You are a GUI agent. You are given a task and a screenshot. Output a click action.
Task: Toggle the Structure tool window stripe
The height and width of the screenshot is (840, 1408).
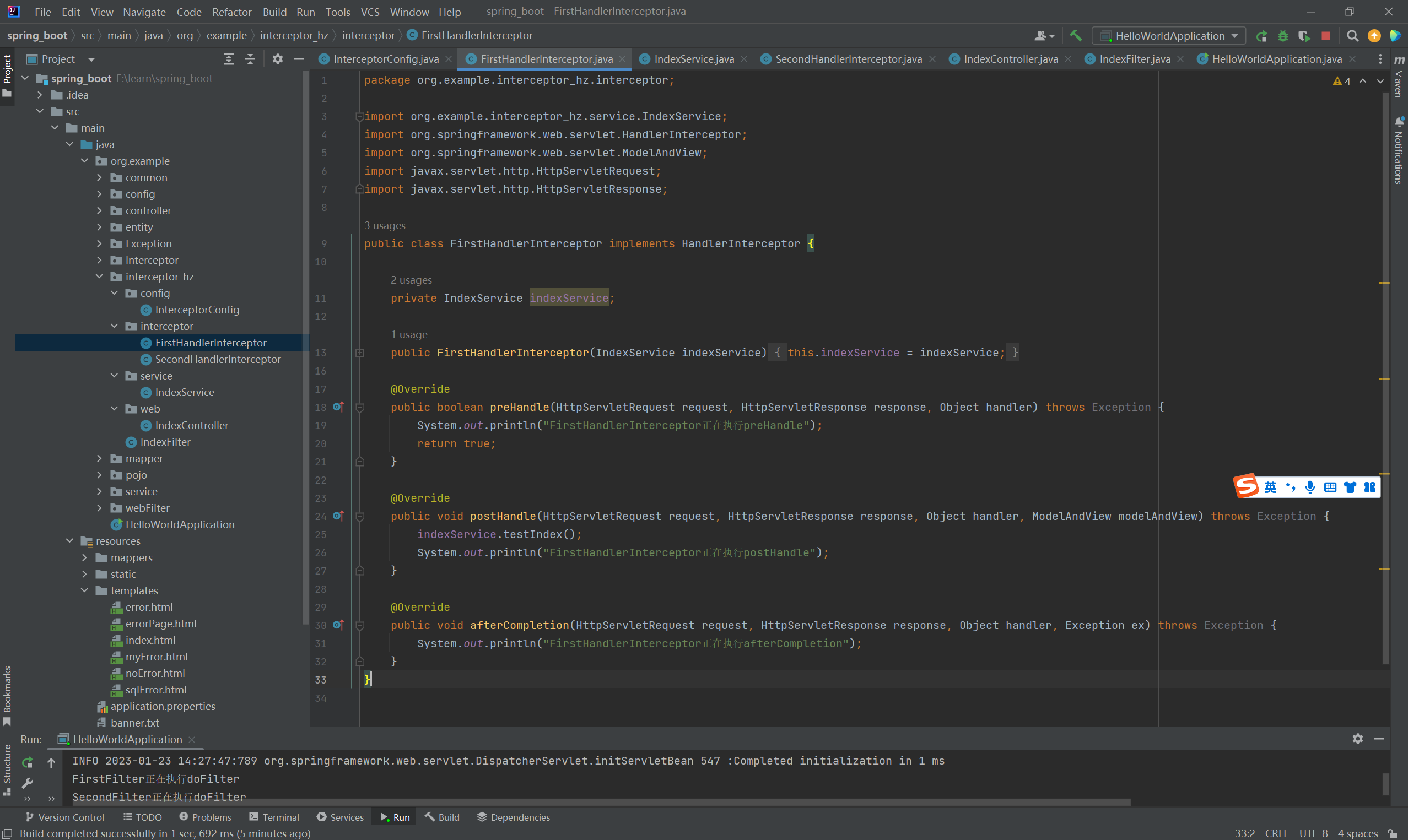7,769
